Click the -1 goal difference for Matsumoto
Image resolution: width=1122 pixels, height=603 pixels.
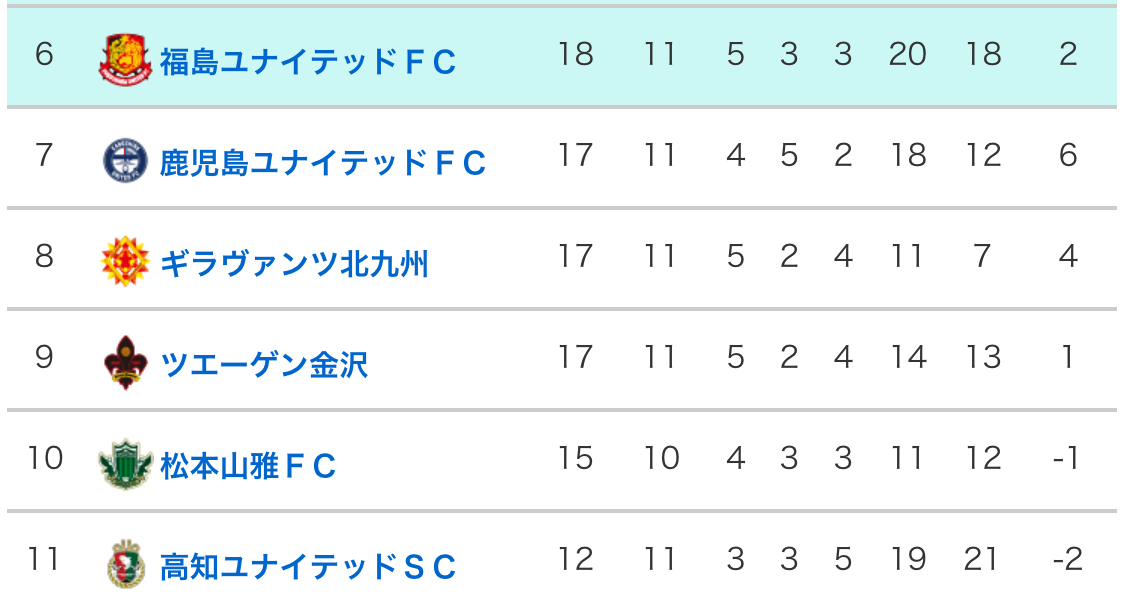pos(1066,458)
